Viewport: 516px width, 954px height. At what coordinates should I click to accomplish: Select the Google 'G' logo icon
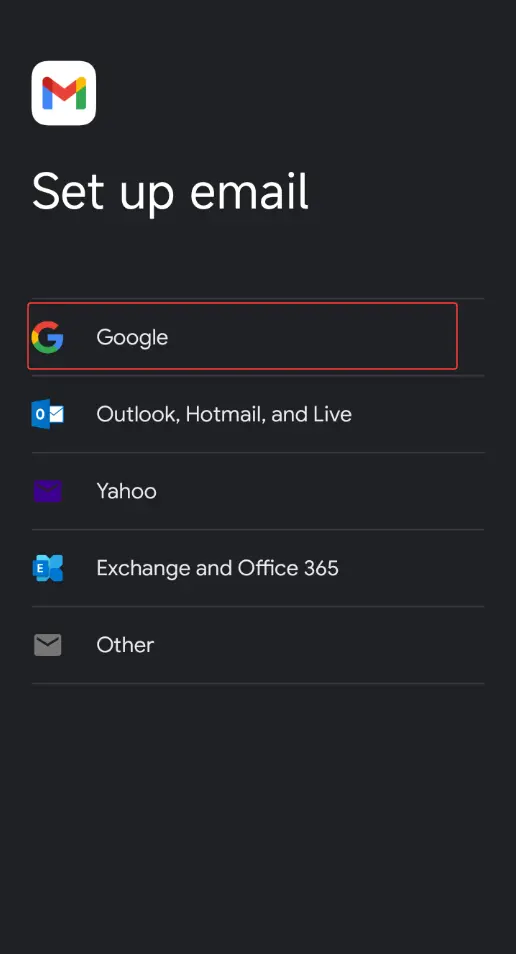(47, 337)
